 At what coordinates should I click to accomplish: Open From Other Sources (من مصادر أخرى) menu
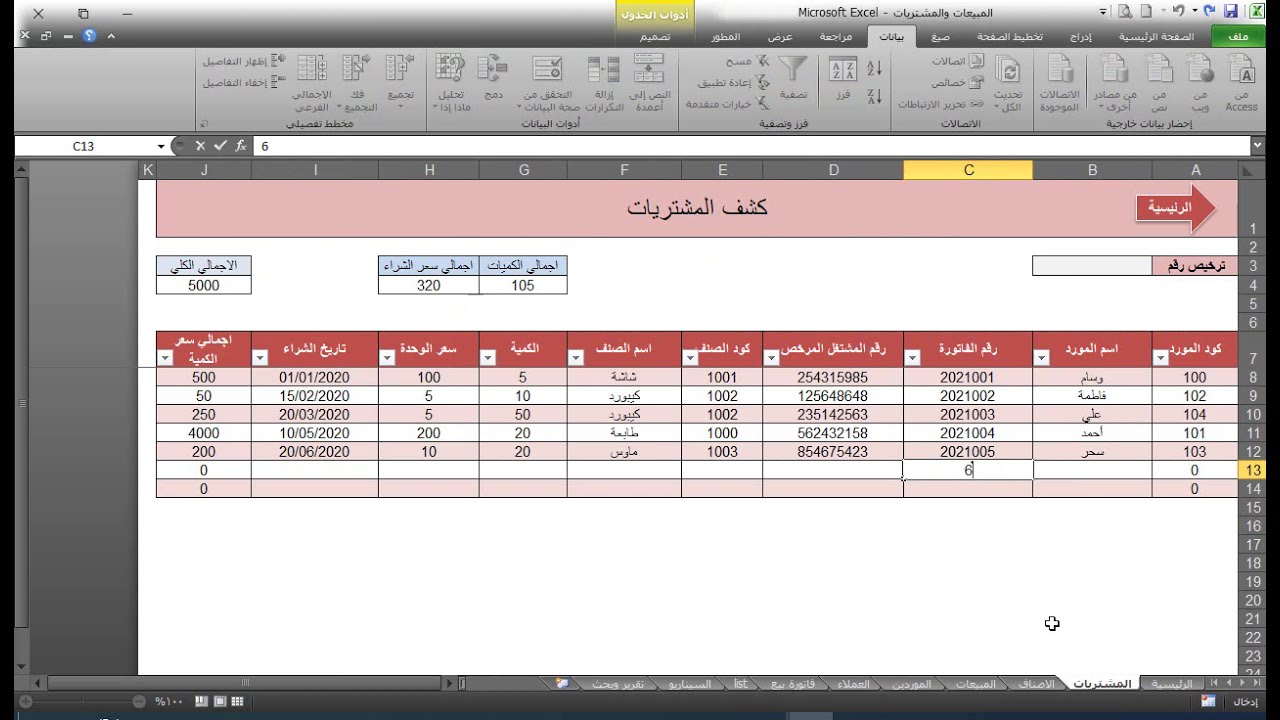(1116, 83)
